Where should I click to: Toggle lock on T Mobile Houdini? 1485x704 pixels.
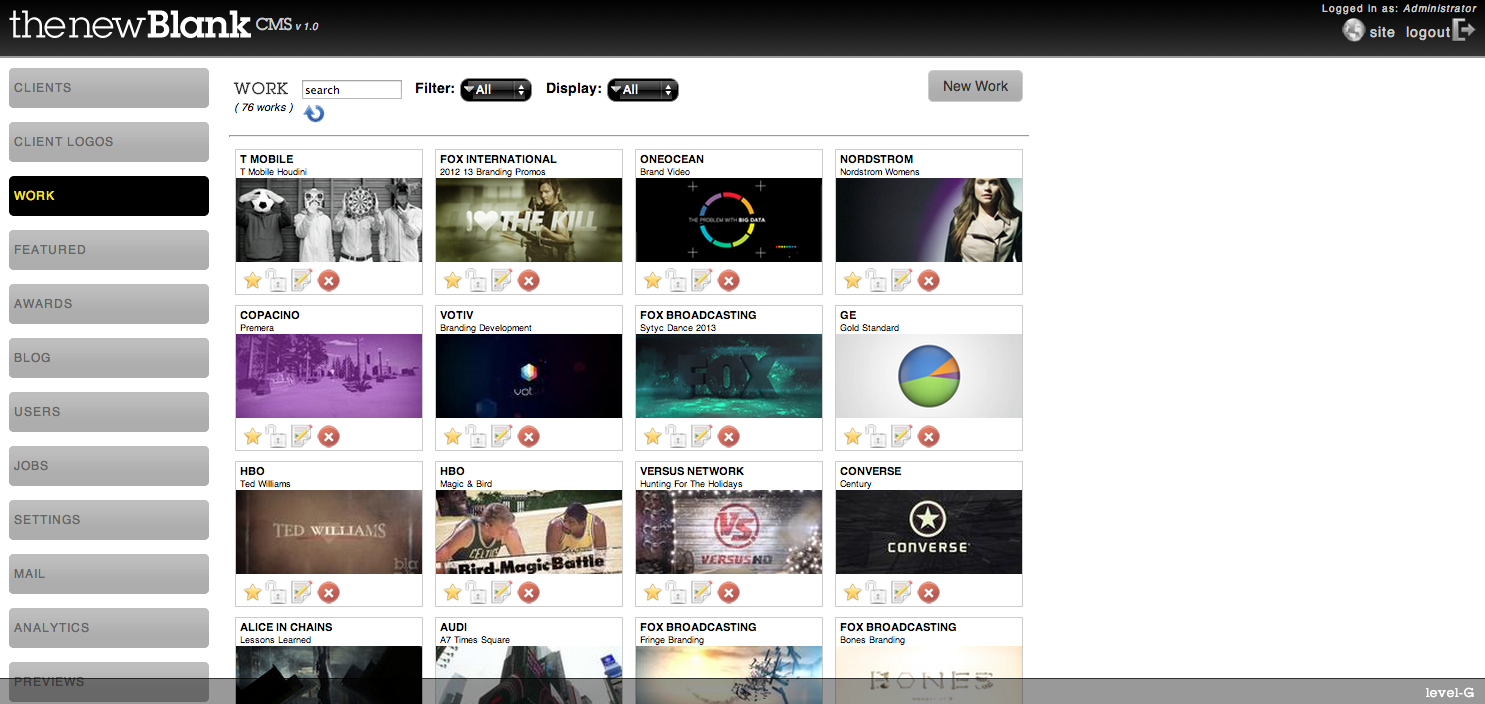pyautogui.click(x=276, y=280)
